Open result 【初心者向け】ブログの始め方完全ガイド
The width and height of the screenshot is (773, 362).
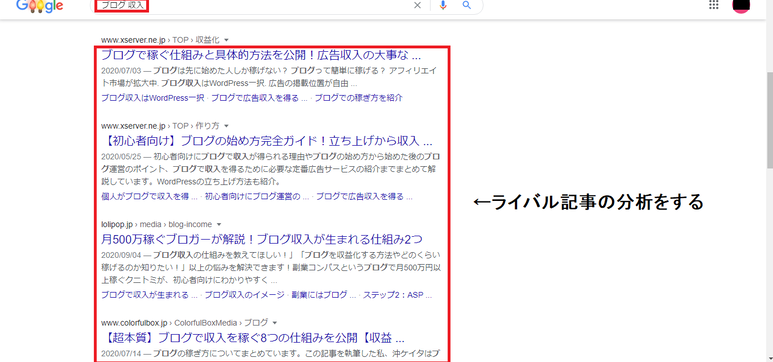pyautogui.click(x=267, y=141)
